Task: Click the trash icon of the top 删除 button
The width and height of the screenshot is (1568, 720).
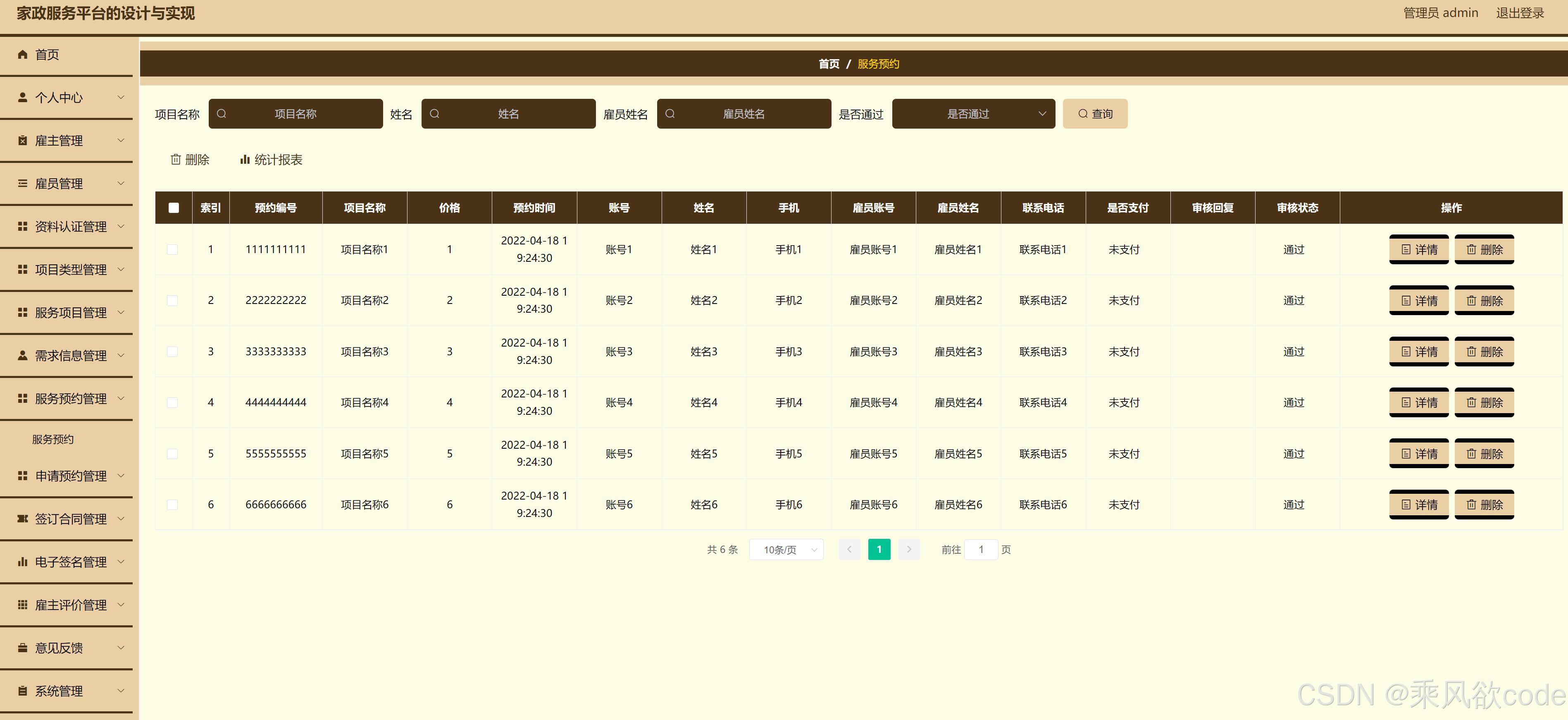Action: click(176, 160)
